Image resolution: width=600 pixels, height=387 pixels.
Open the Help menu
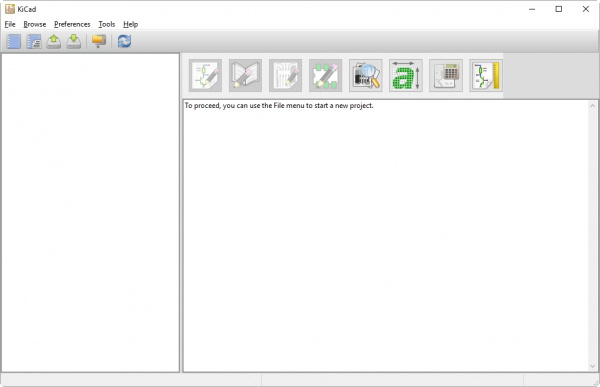pos(130,24)
